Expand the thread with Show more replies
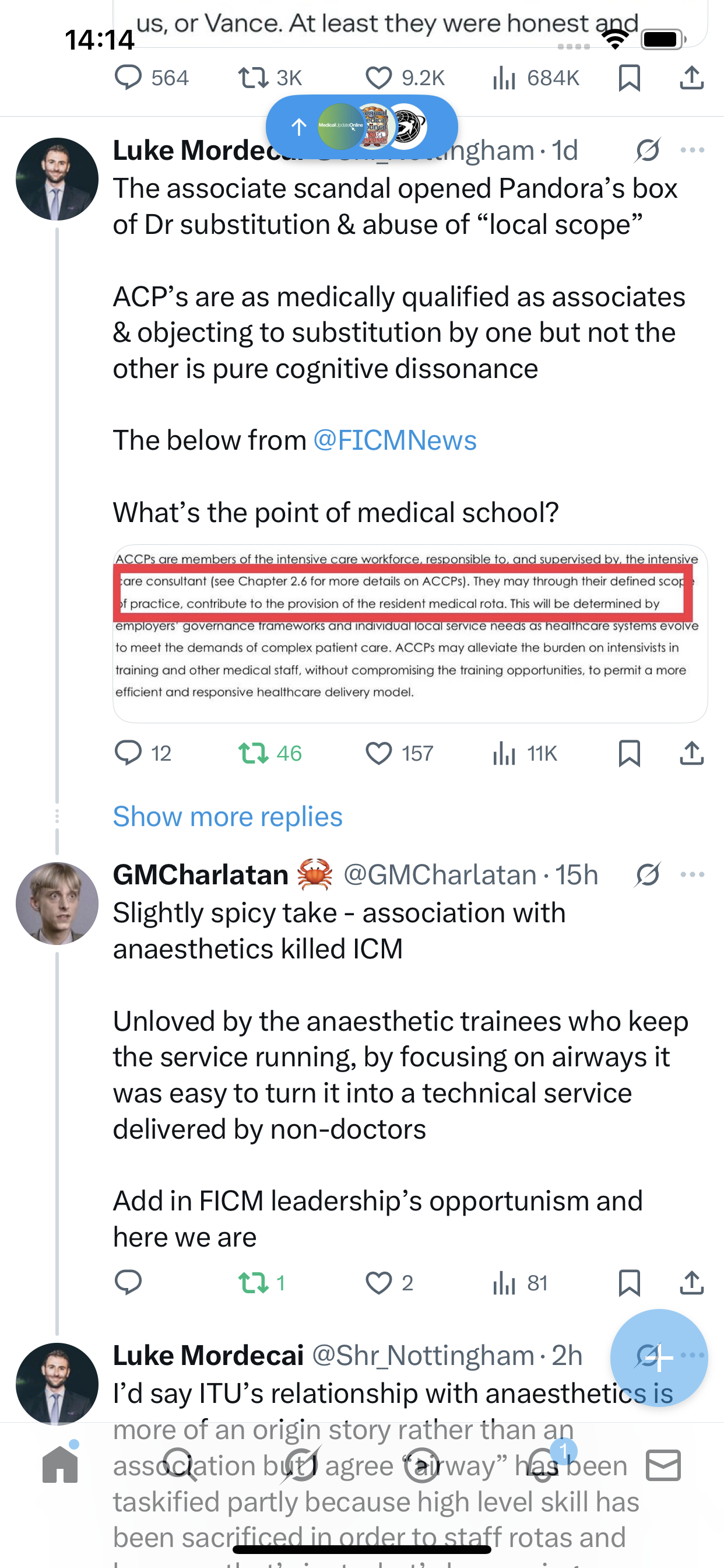Viewport: 724px width, 1568px height. pyautogui.click(x=227, y=816)
